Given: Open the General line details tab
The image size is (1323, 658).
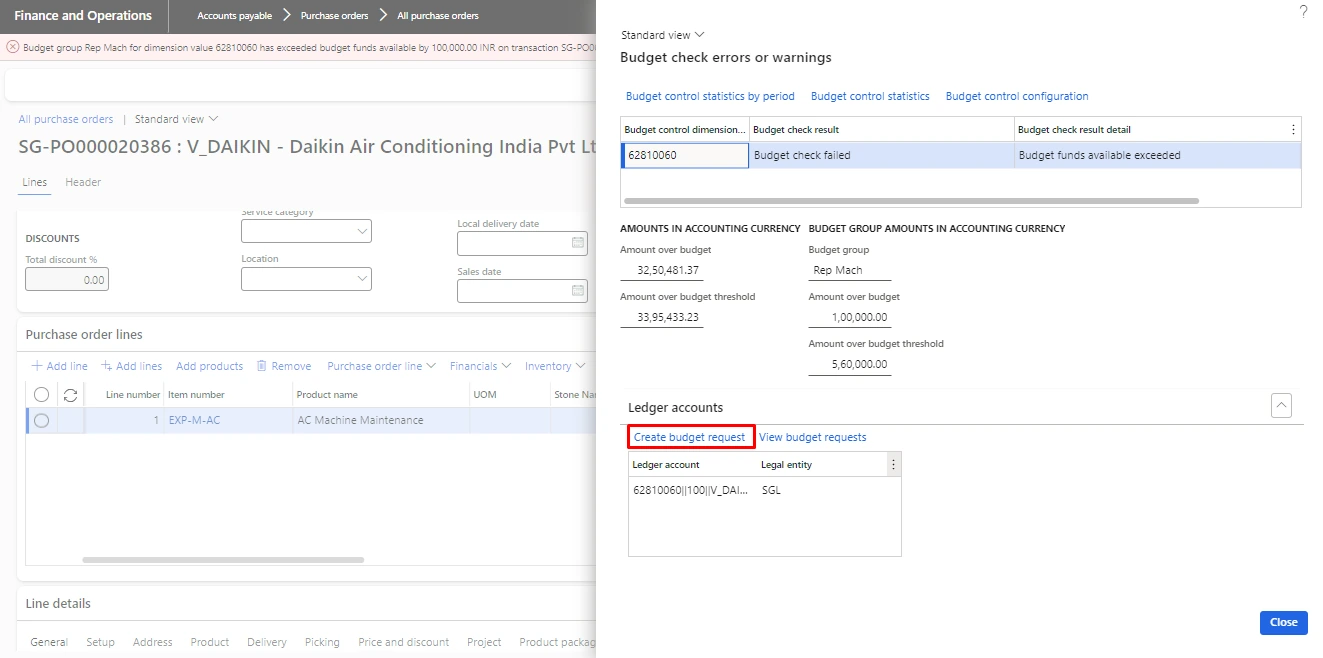Looking at the screenshot, I should click(49, 642).
